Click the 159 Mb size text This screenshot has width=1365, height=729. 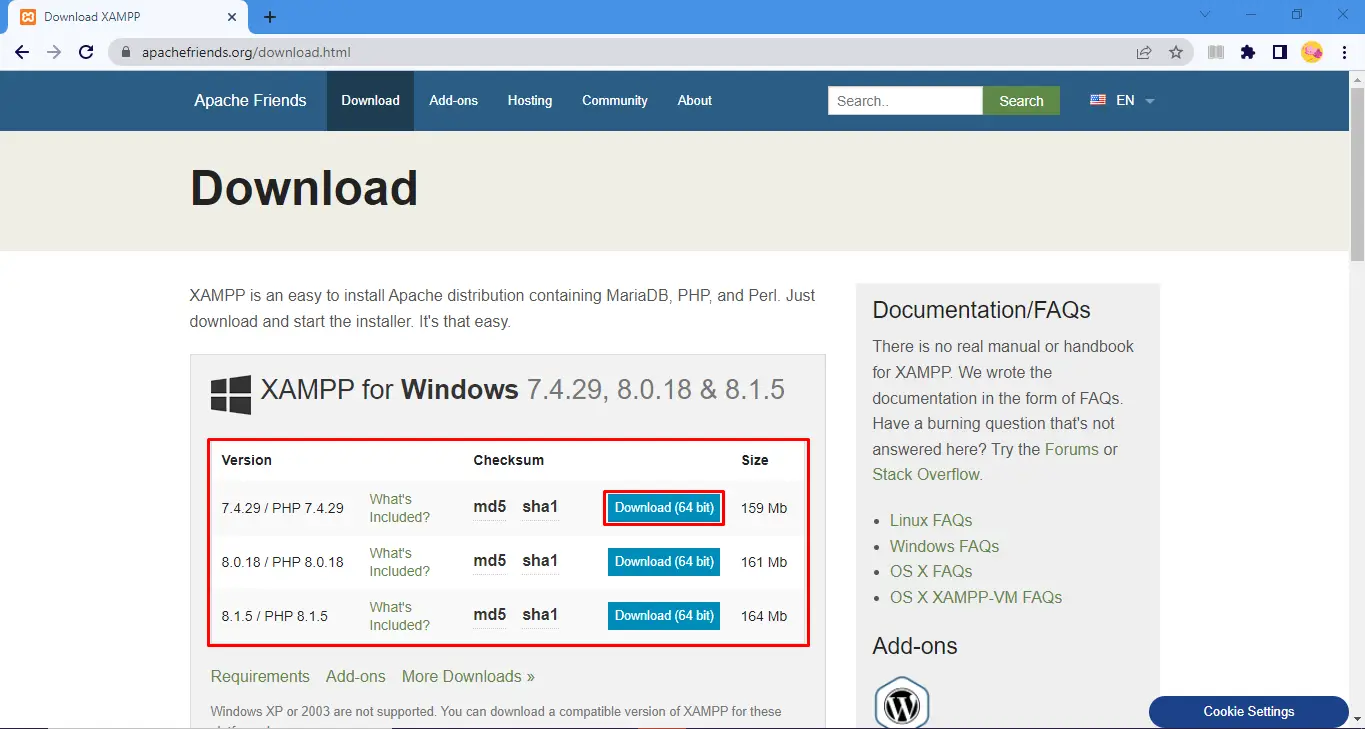[x=764, y=508]
